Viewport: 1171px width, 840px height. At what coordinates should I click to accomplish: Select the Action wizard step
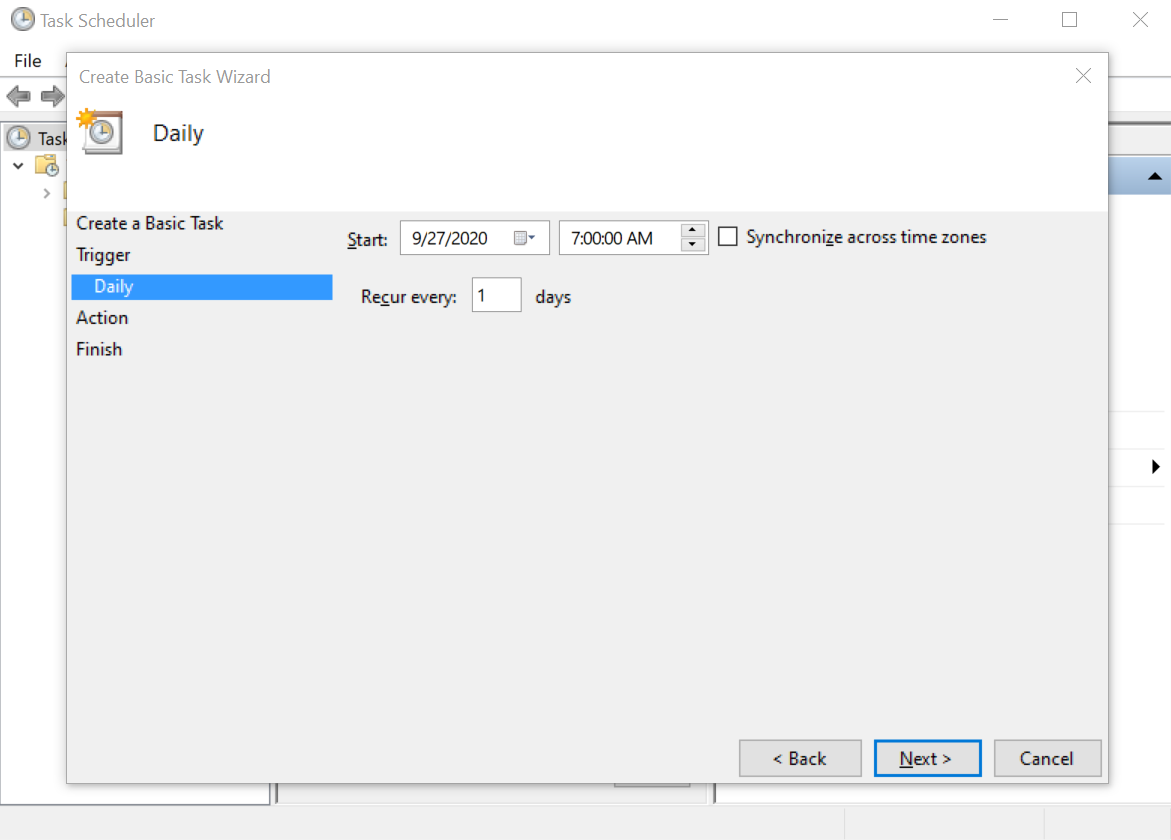click(102, 318)
